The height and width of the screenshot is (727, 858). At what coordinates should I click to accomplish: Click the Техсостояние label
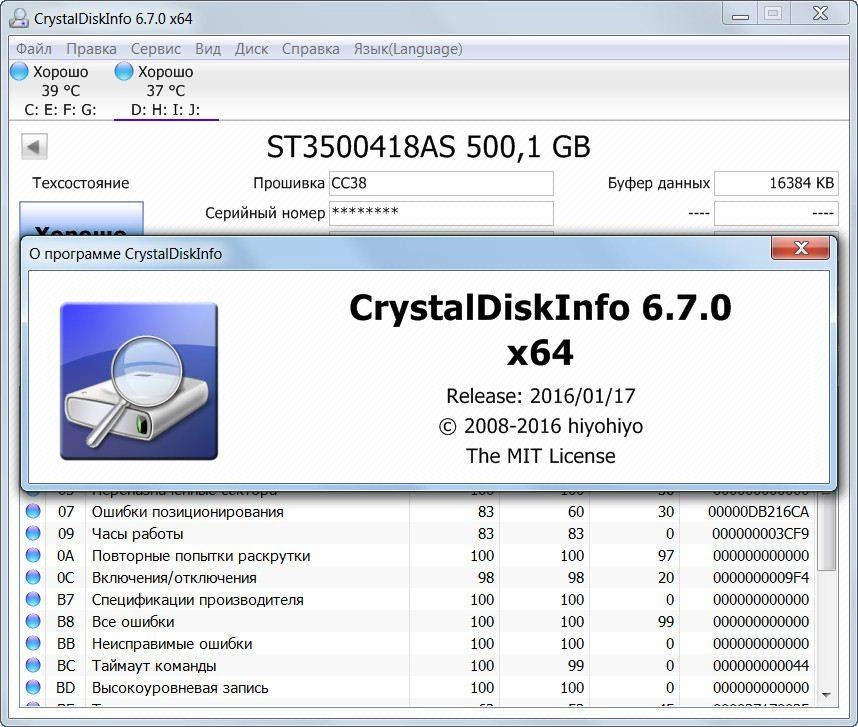[80, 183]
